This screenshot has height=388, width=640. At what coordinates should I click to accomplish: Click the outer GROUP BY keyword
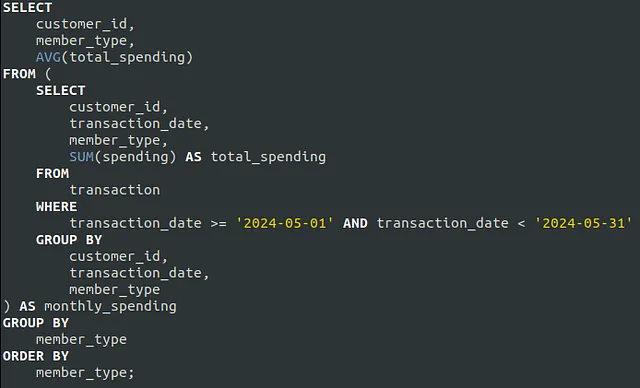point(36,323)
